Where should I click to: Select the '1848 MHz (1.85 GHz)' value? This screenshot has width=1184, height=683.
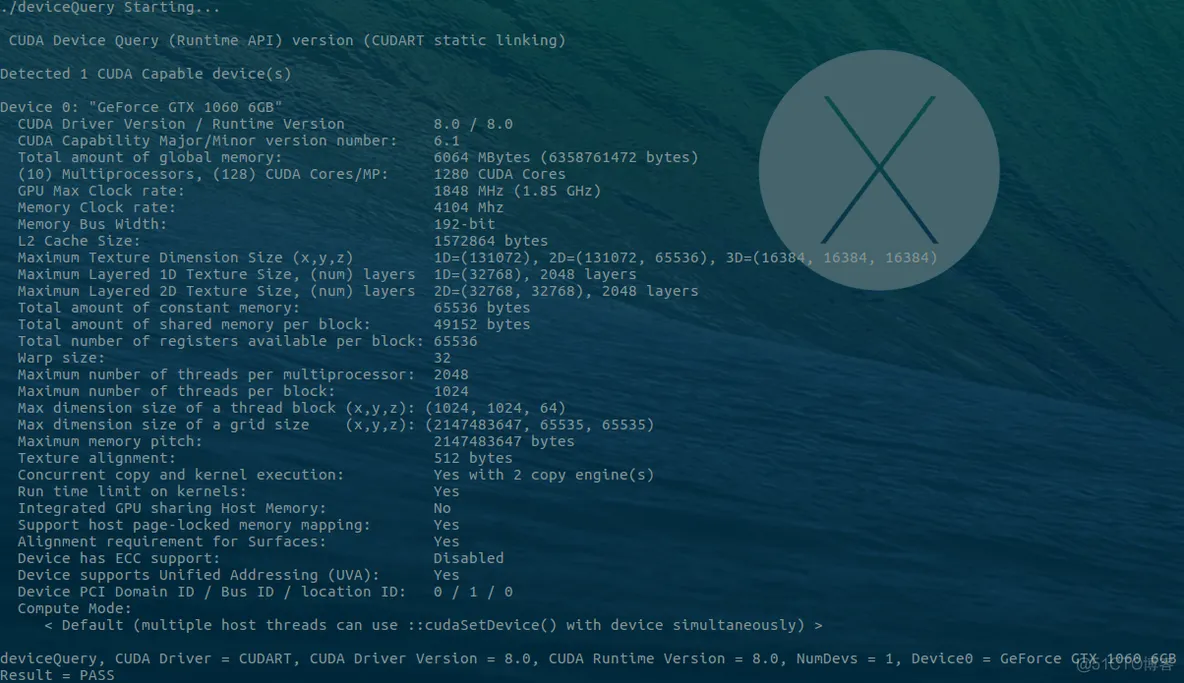517,190
